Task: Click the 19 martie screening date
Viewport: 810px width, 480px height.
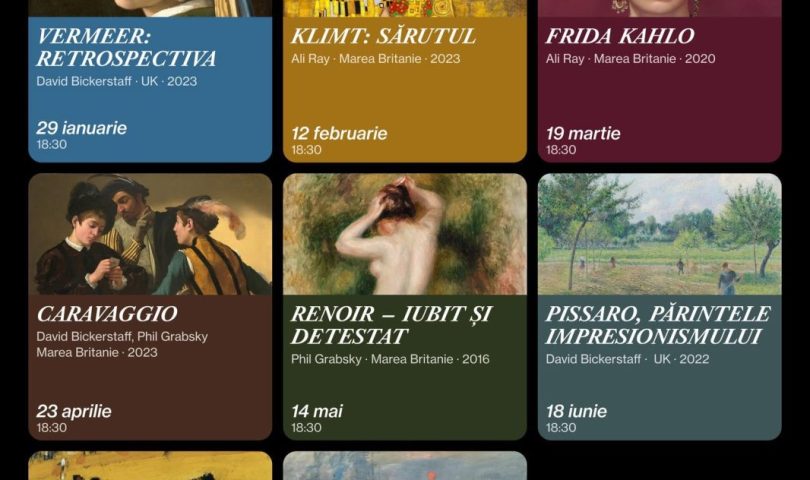Action: tap(583, 134)
